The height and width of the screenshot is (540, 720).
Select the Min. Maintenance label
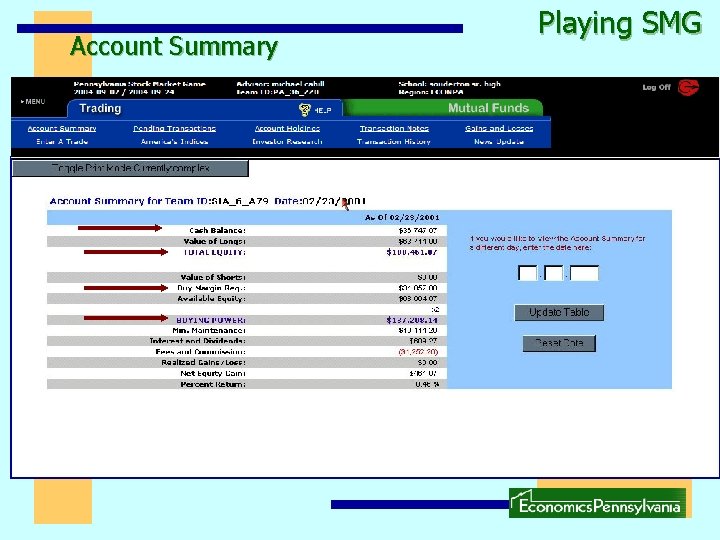click(x=209, y=331)
